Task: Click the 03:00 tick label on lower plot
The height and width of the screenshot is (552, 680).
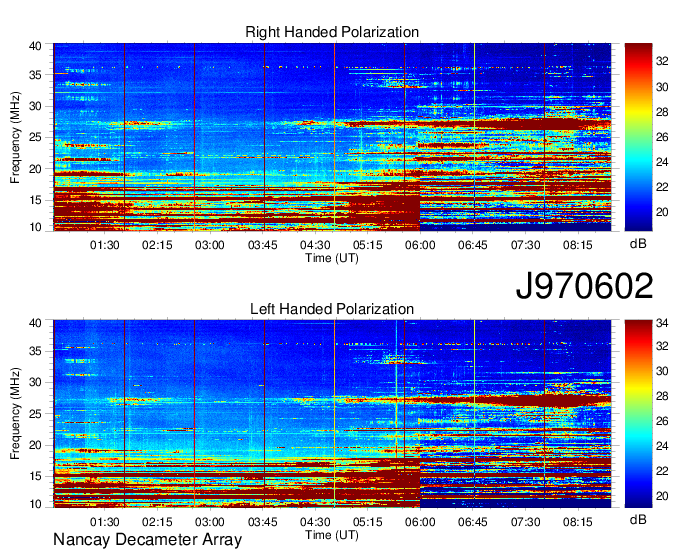Action: click(x=210, y=522)
